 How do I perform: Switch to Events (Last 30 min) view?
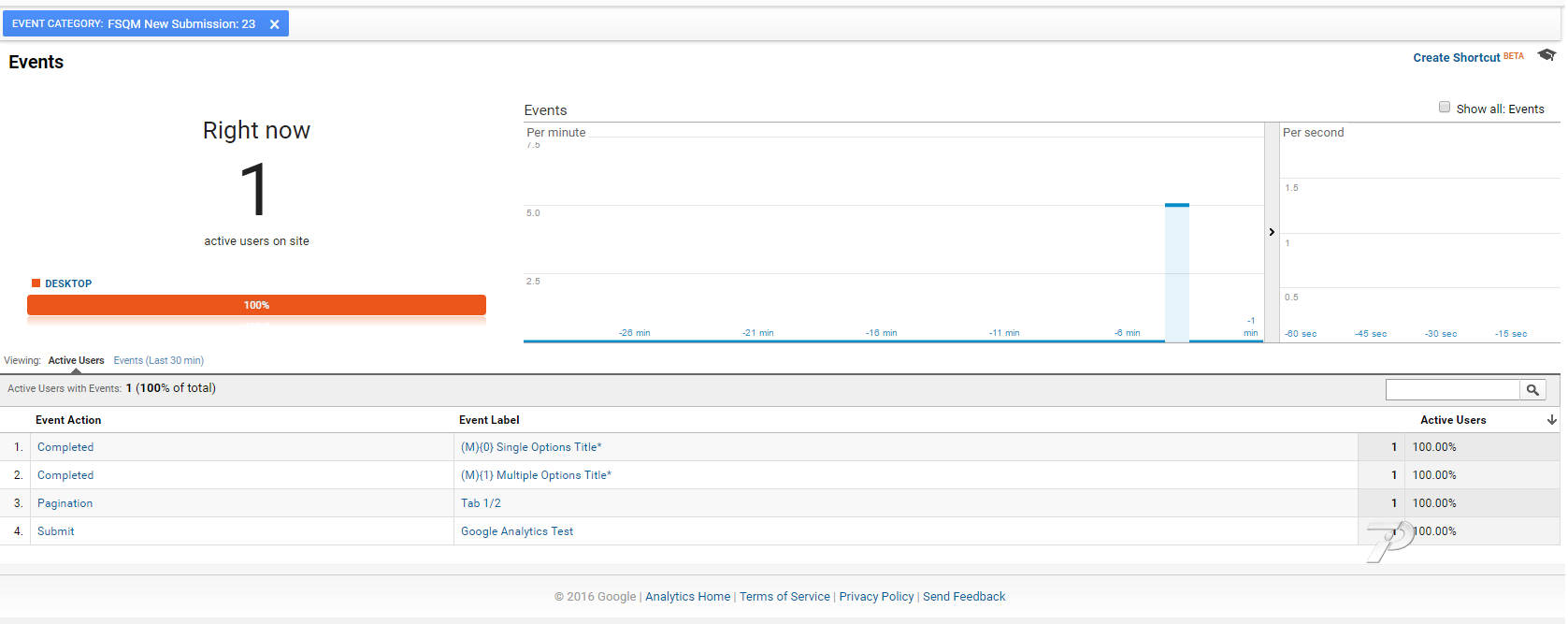point(158,360)
